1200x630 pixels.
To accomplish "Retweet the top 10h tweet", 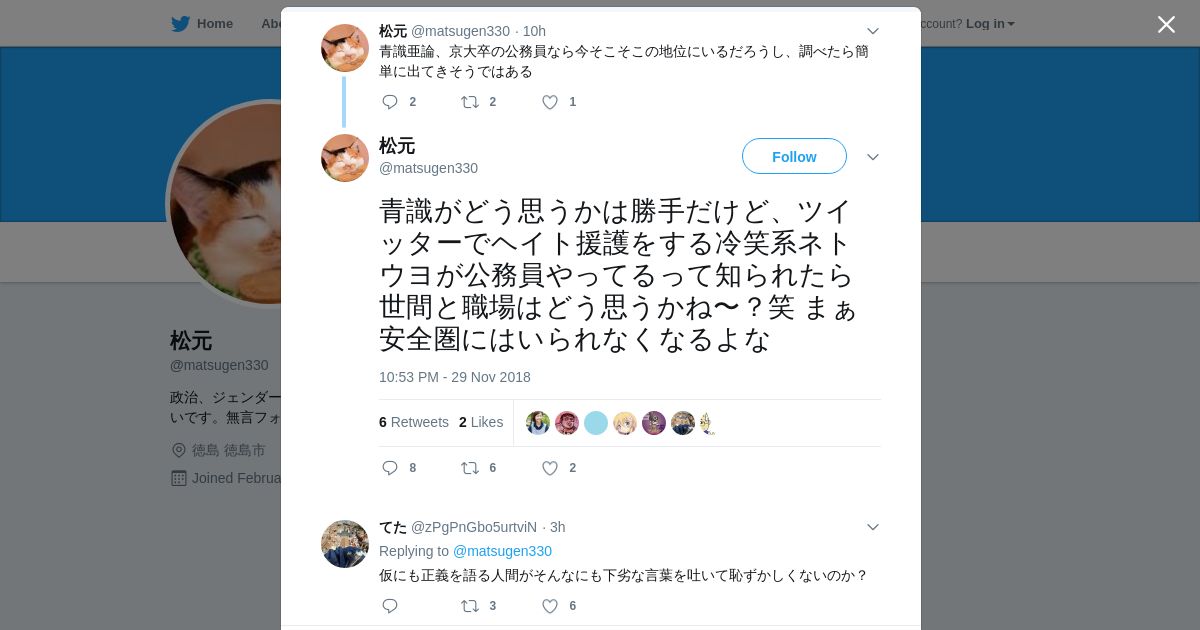I will [x=470, y=102].
